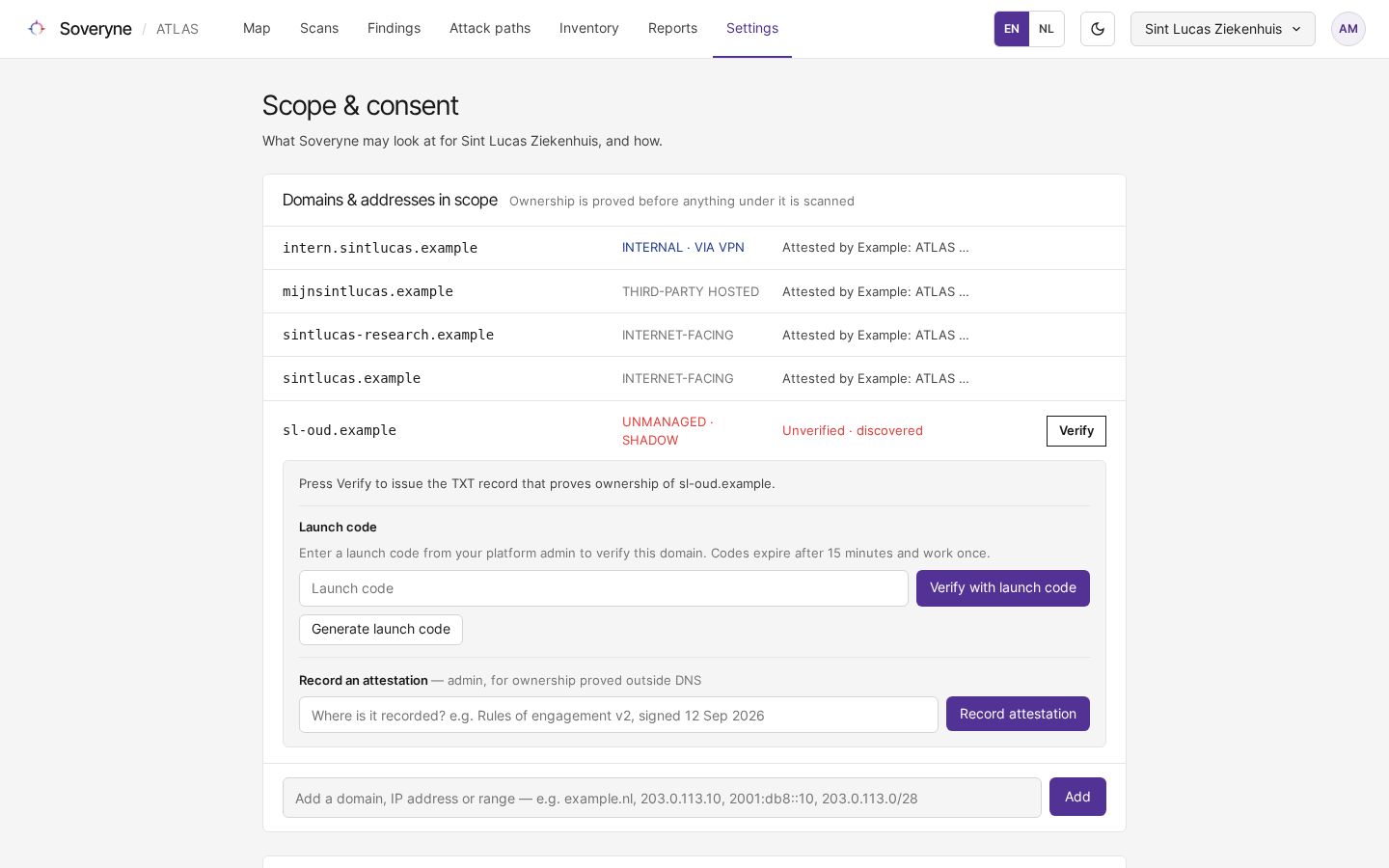The image size is (1389, 868).
Task: Select the intern.sintlucas.example domain row
Action: tap(694, 248)
